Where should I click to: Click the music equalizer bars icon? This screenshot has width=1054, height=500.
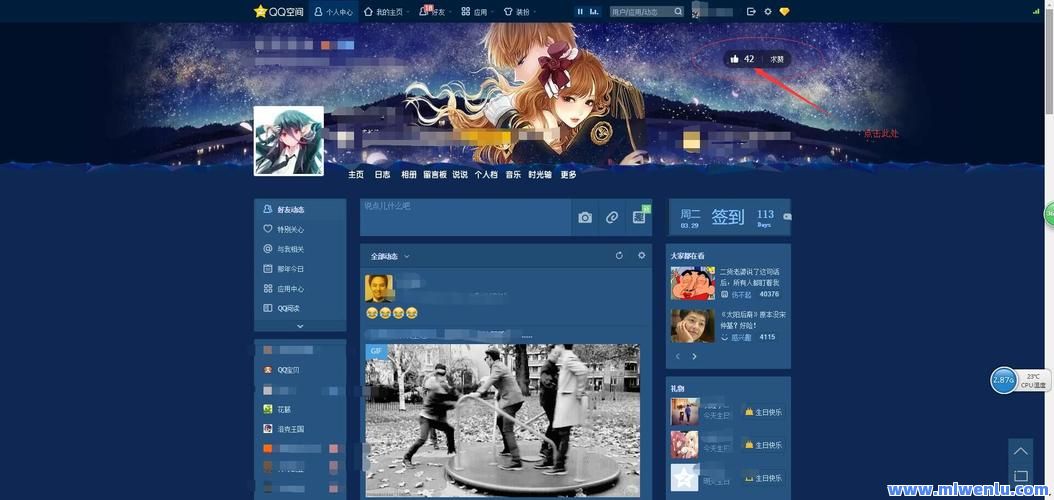point(594,11)
